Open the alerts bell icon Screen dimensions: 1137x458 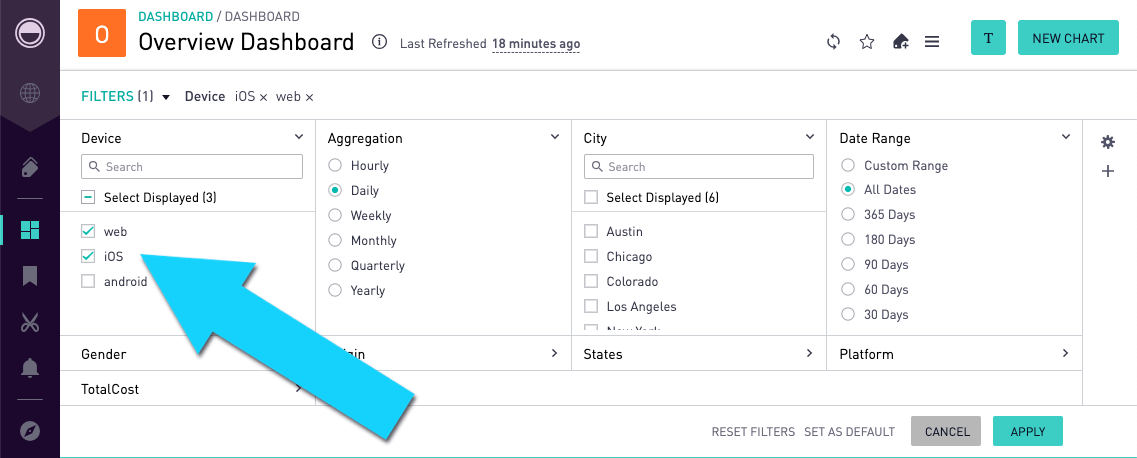pos(30,368)
